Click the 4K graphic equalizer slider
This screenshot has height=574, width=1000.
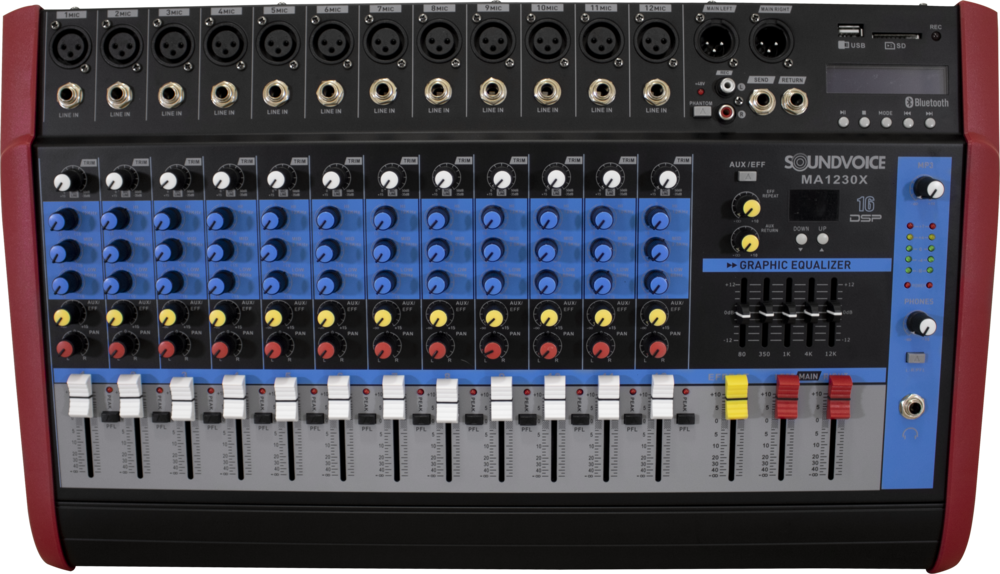(811, 313)
